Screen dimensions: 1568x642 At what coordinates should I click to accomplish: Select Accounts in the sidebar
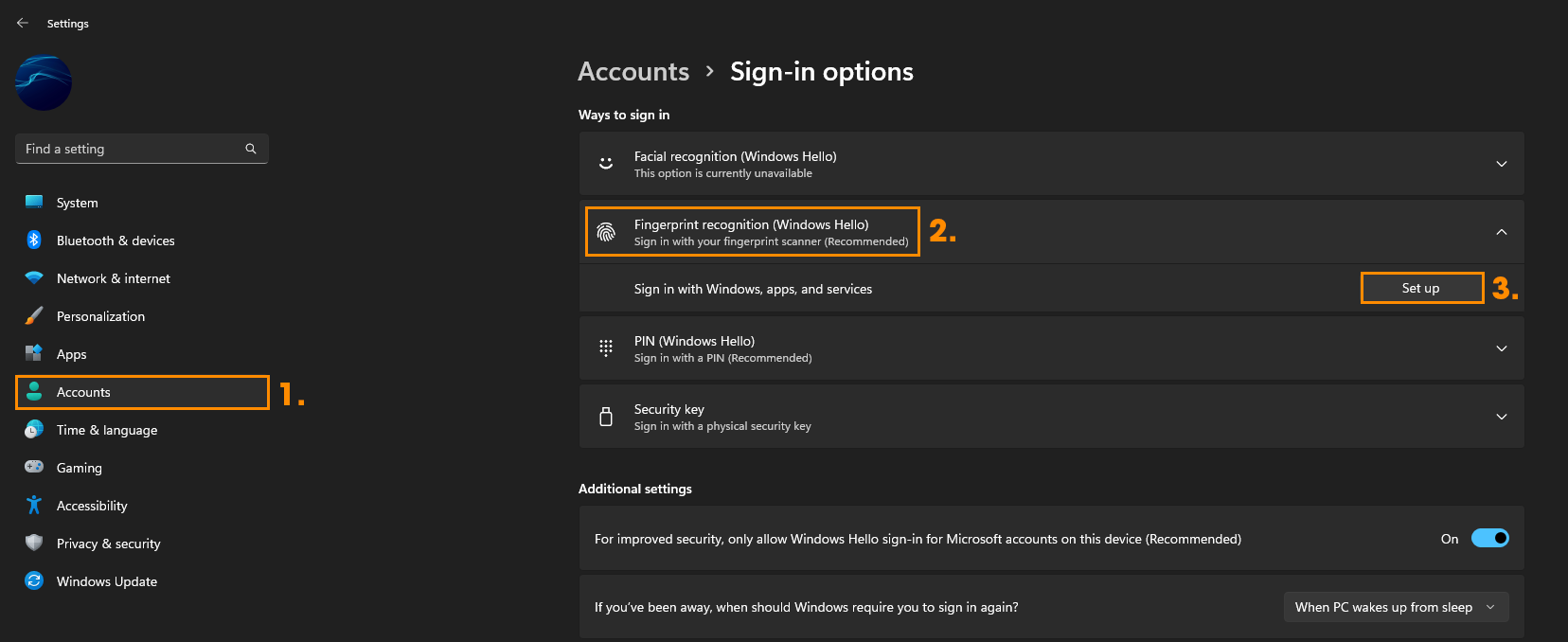142,392
